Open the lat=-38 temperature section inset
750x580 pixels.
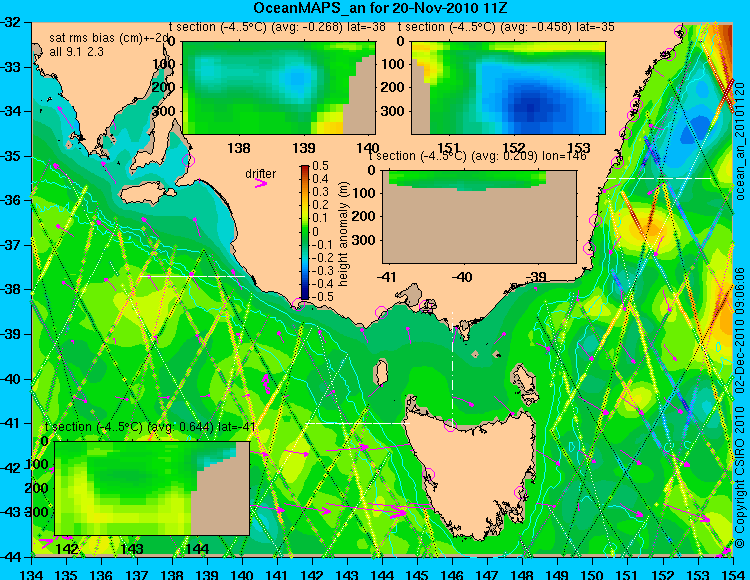point(279,88)
